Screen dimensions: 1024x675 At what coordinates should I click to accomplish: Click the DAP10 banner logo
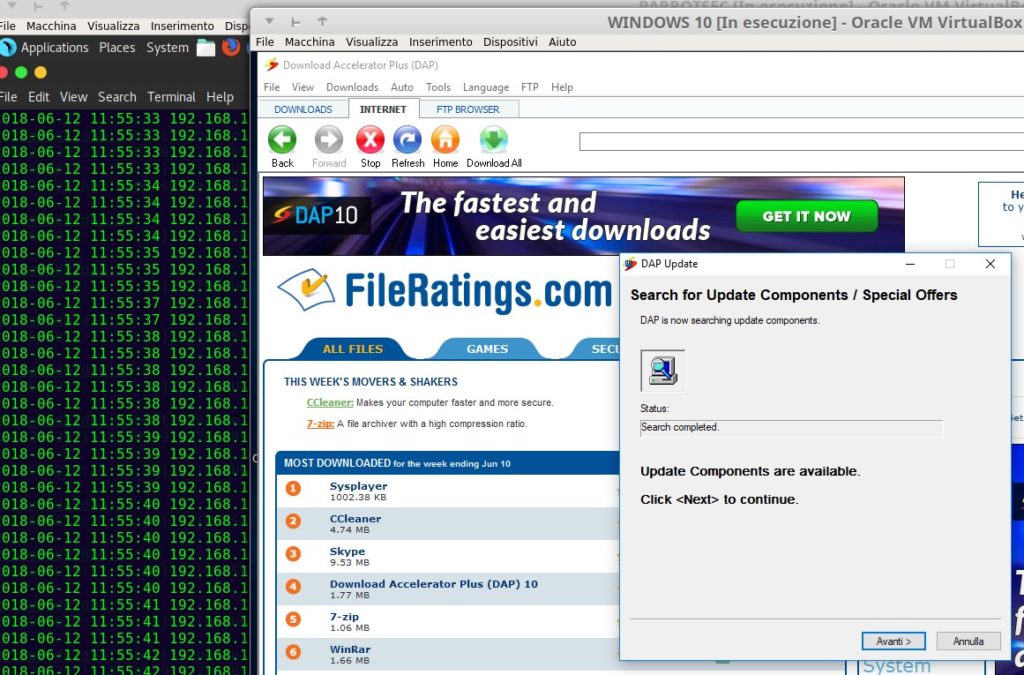(317, 214)
